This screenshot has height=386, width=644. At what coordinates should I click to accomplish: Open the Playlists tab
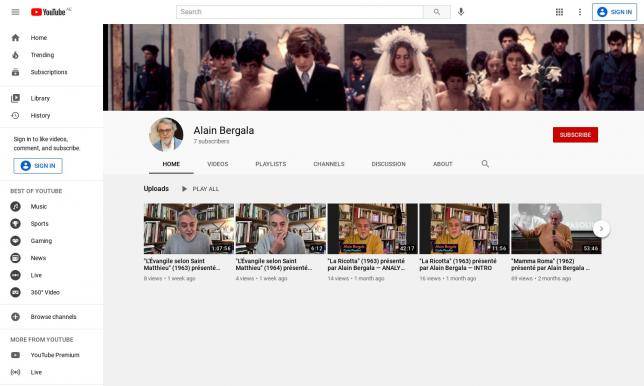tap(271, 164)
